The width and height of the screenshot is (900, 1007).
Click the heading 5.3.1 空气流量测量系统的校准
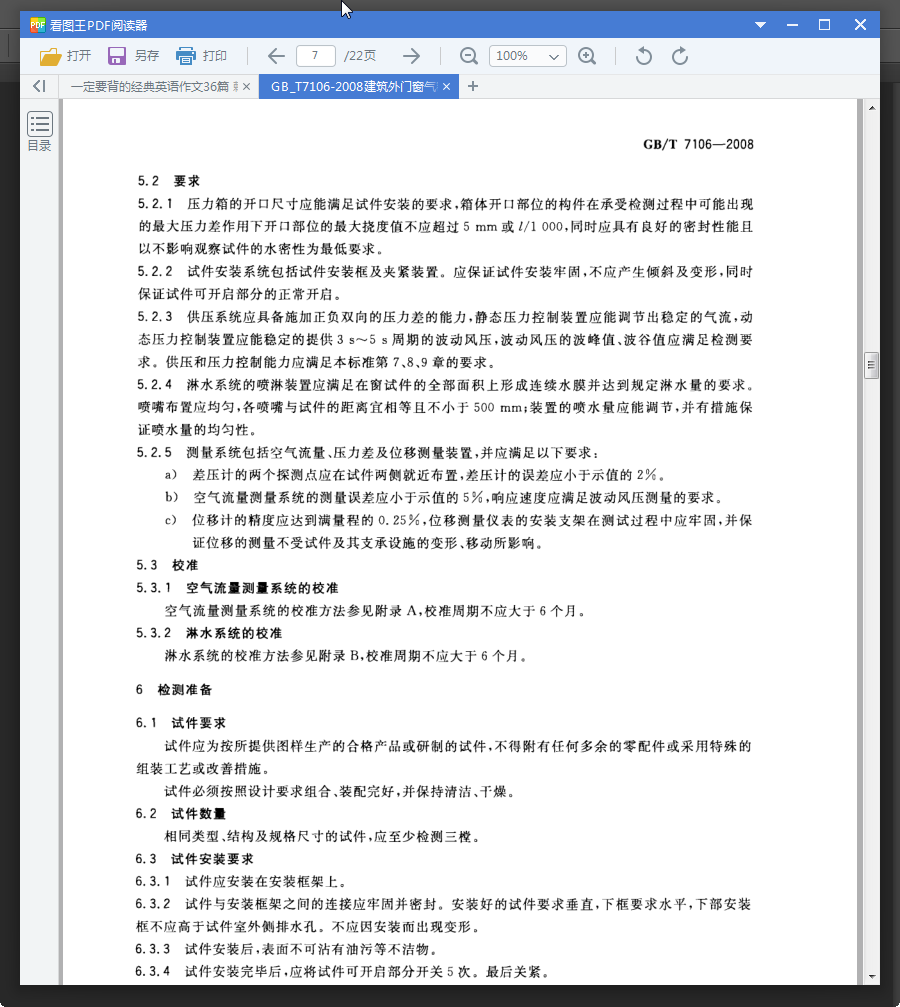coord(237,588)
